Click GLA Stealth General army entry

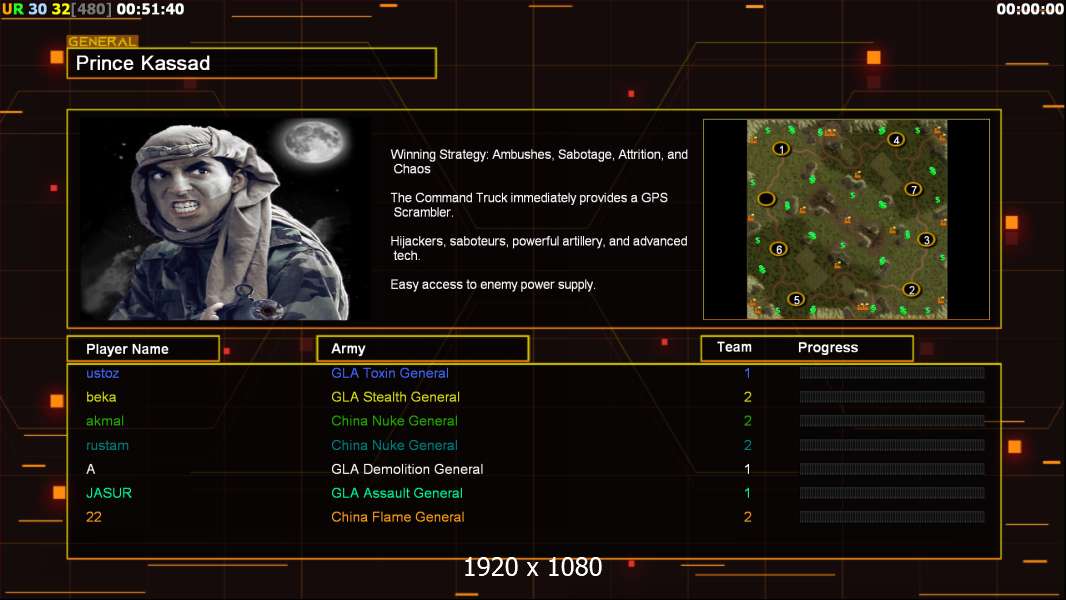pyautogui.click(x=395, y=397)
